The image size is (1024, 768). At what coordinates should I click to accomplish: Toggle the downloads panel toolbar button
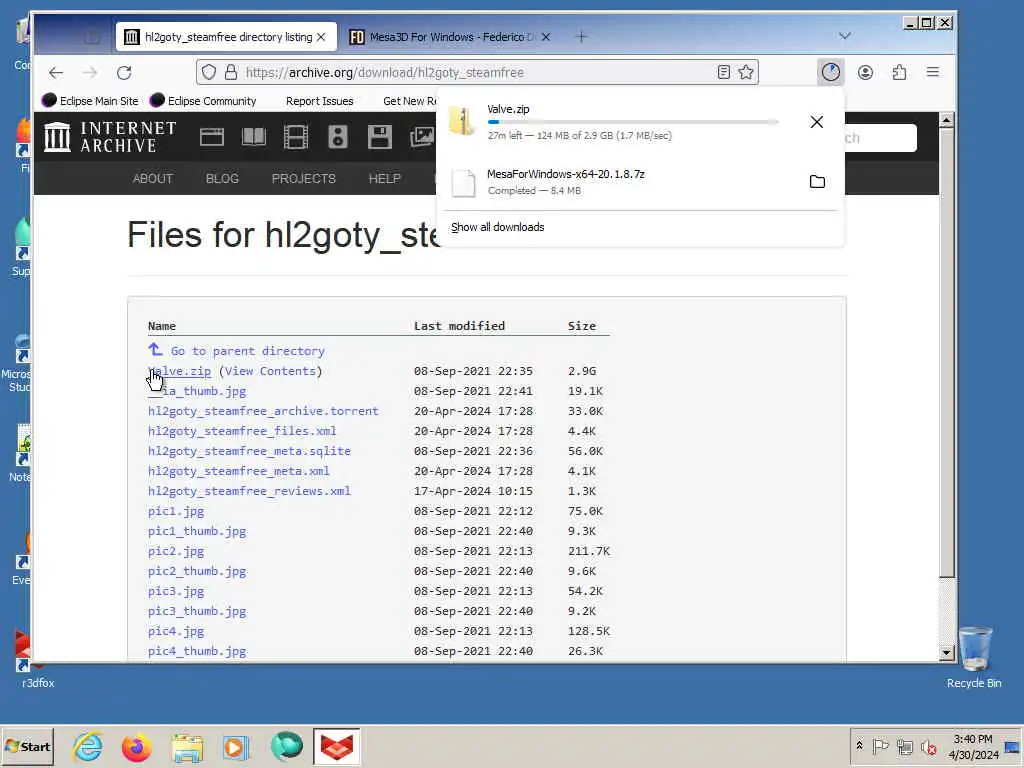pyautogui.click(x=831, y=72)
